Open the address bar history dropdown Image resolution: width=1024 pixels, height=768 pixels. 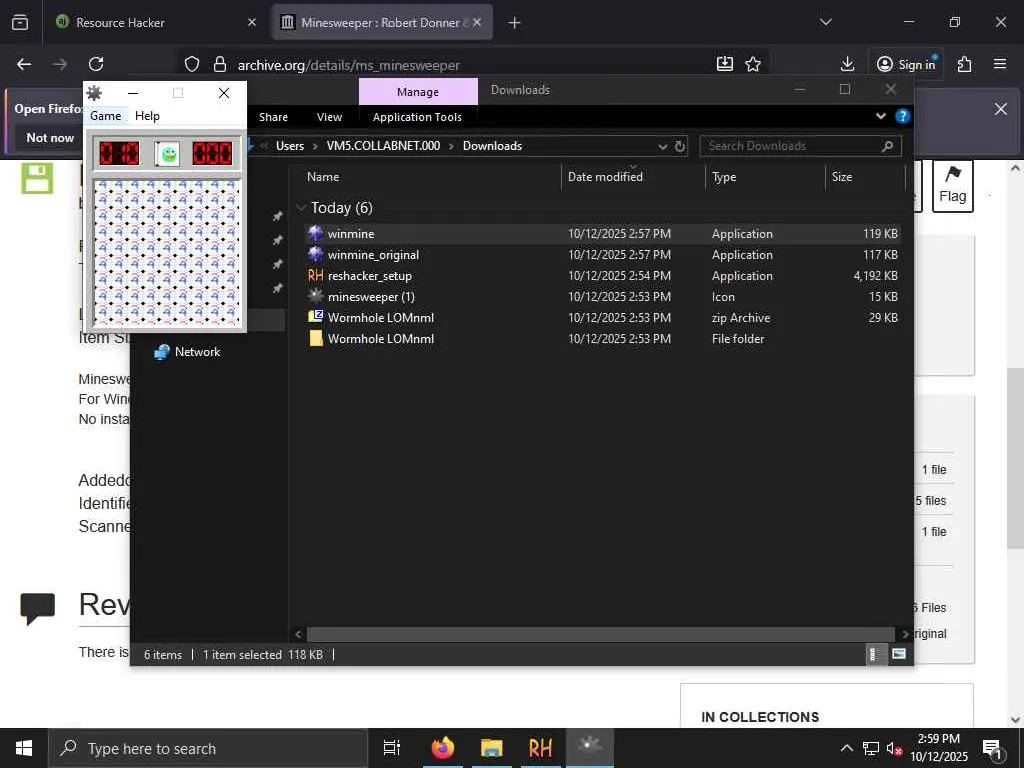click(x=663, y=146)
